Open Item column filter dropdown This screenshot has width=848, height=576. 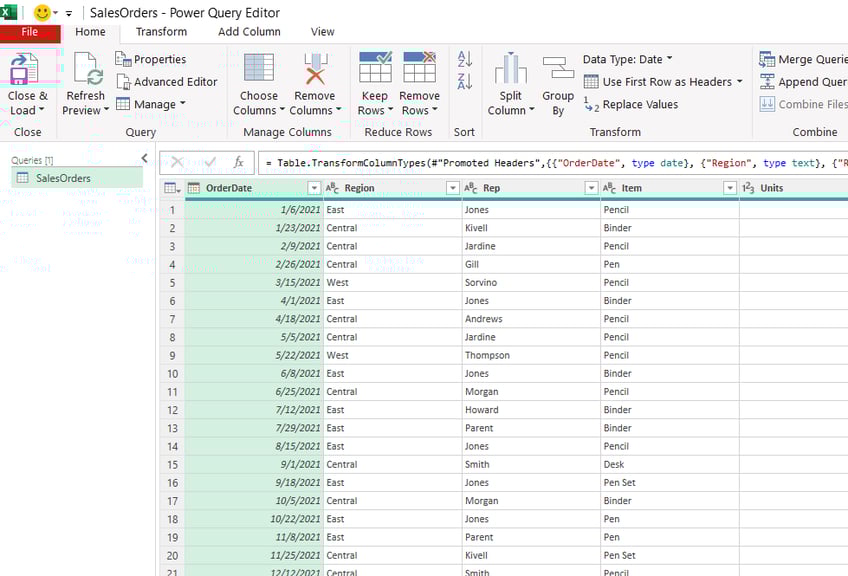click(730, 188)
